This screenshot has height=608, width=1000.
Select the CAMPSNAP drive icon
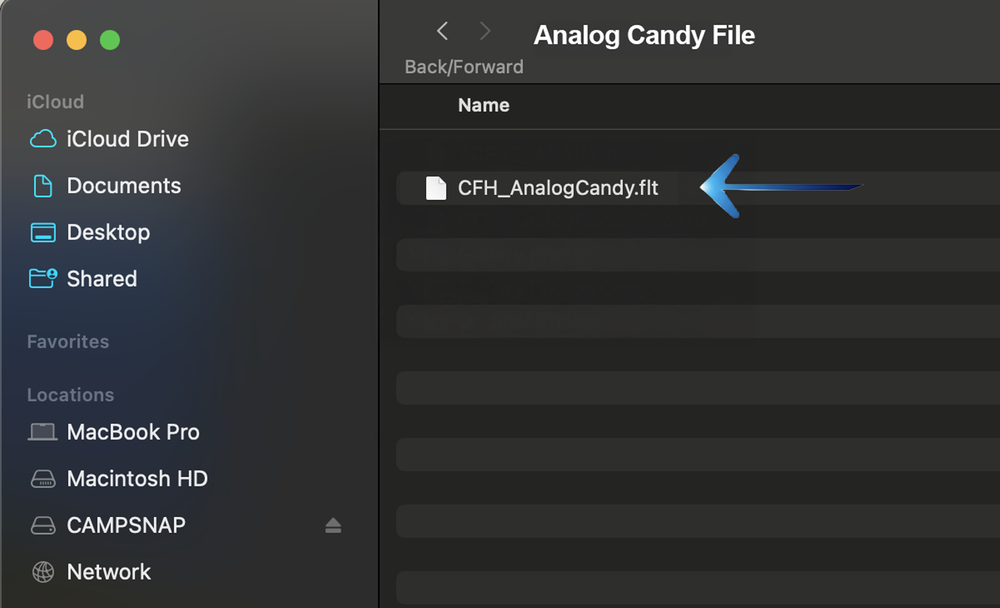43,525
